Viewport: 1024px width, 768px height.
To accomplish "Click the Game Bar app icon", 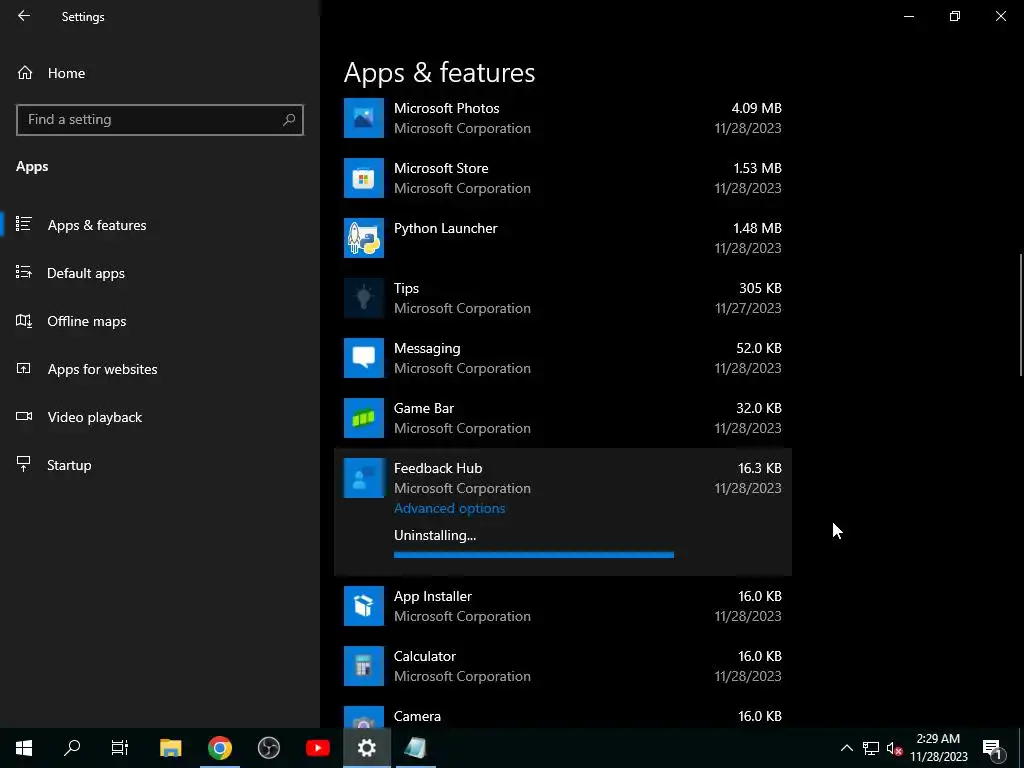I will (364, 419).
